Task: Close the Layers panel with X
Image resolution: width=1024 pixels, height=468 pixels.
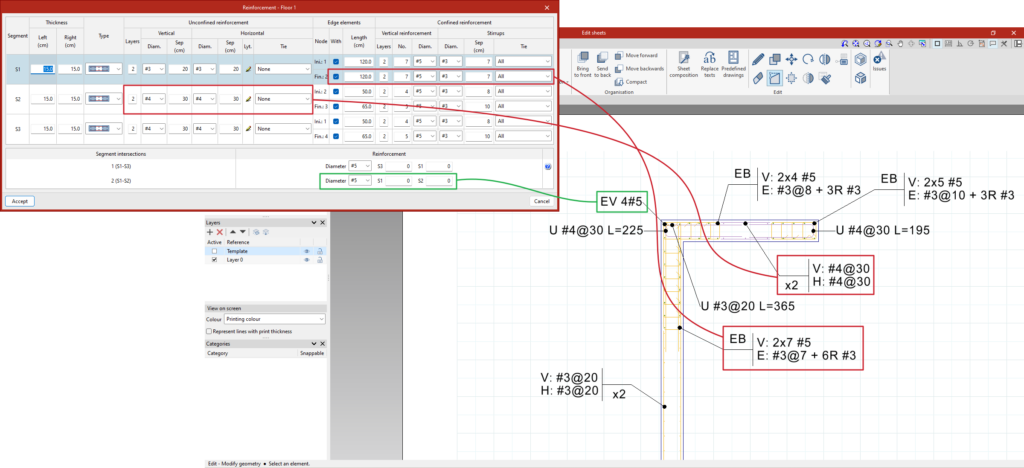Action: pos(322,223)
